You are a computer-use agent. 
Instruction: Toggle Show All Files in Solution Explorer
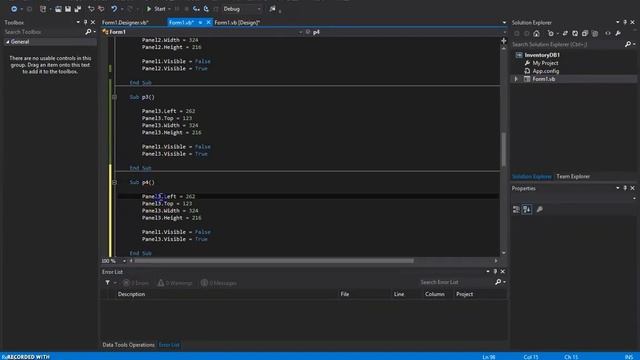tap(595, 33)
